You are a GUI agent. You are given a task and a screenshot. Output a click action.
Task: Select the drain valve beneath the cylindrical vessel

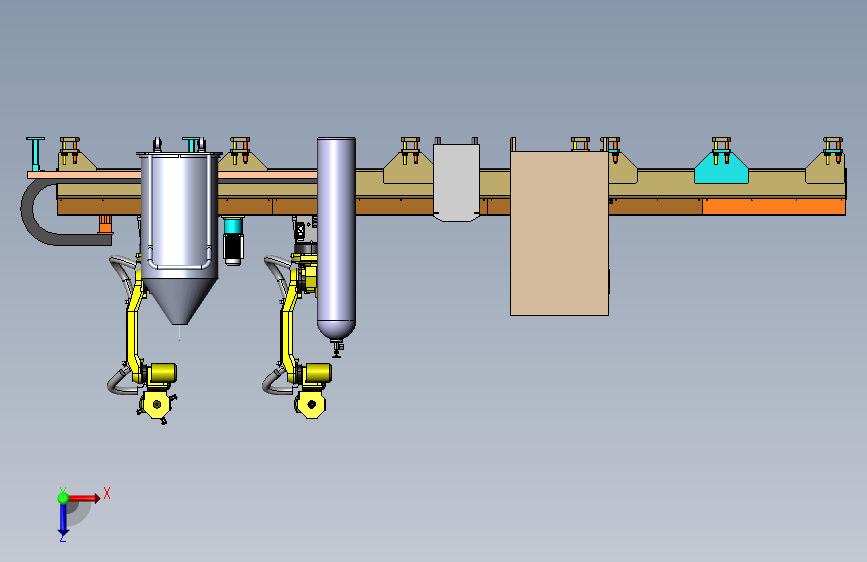tap(336, 348)
